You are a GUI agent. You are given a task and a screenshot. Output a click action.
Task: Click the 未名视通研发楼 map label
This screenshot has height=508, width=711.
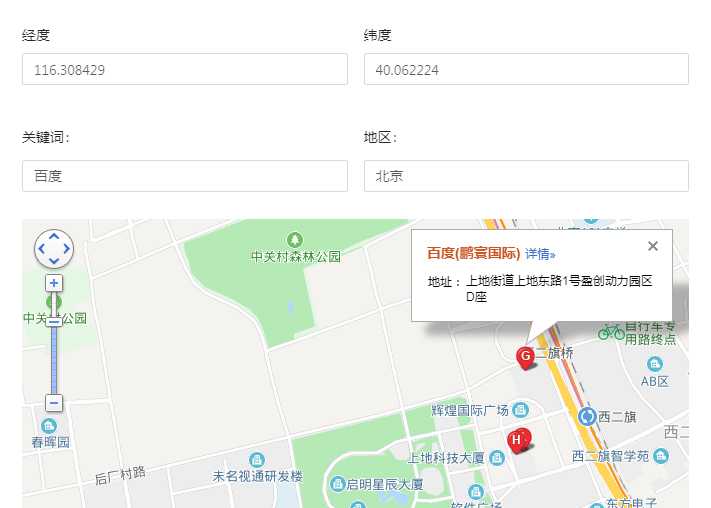257,476
